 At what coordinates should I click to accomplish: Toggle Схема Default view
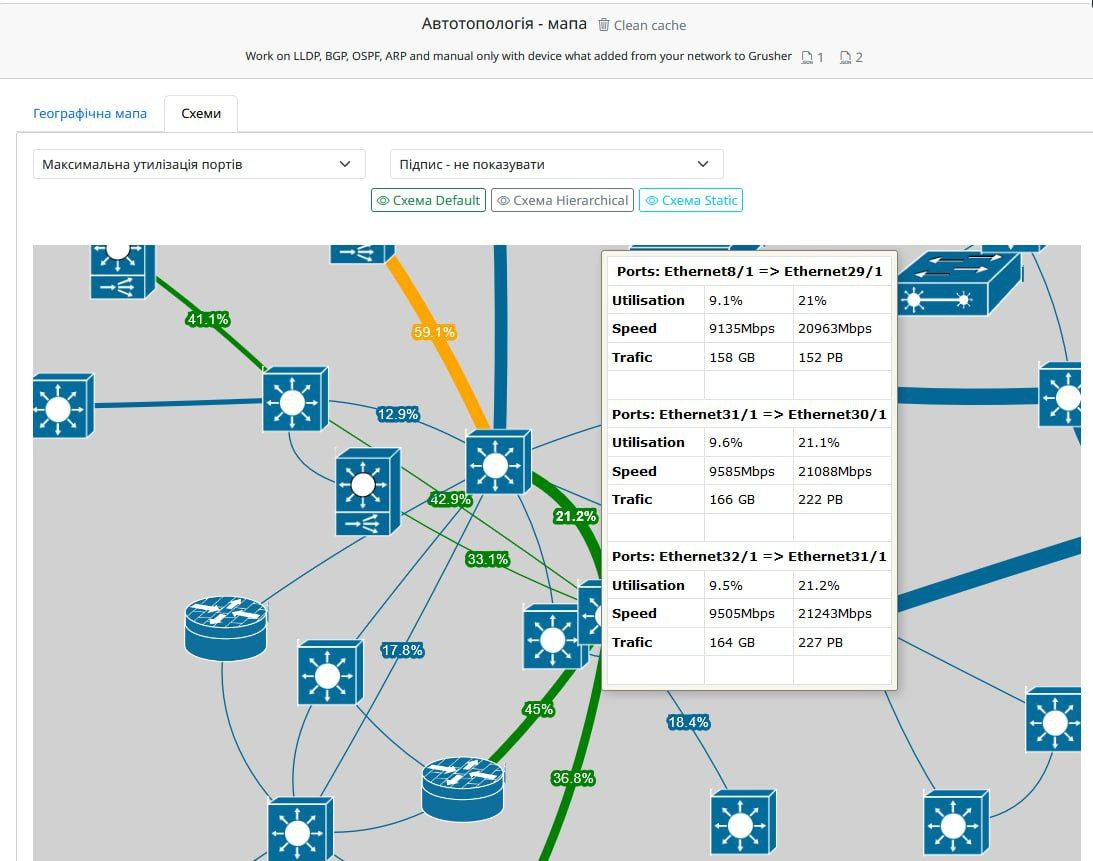click(x=428, y=200)
